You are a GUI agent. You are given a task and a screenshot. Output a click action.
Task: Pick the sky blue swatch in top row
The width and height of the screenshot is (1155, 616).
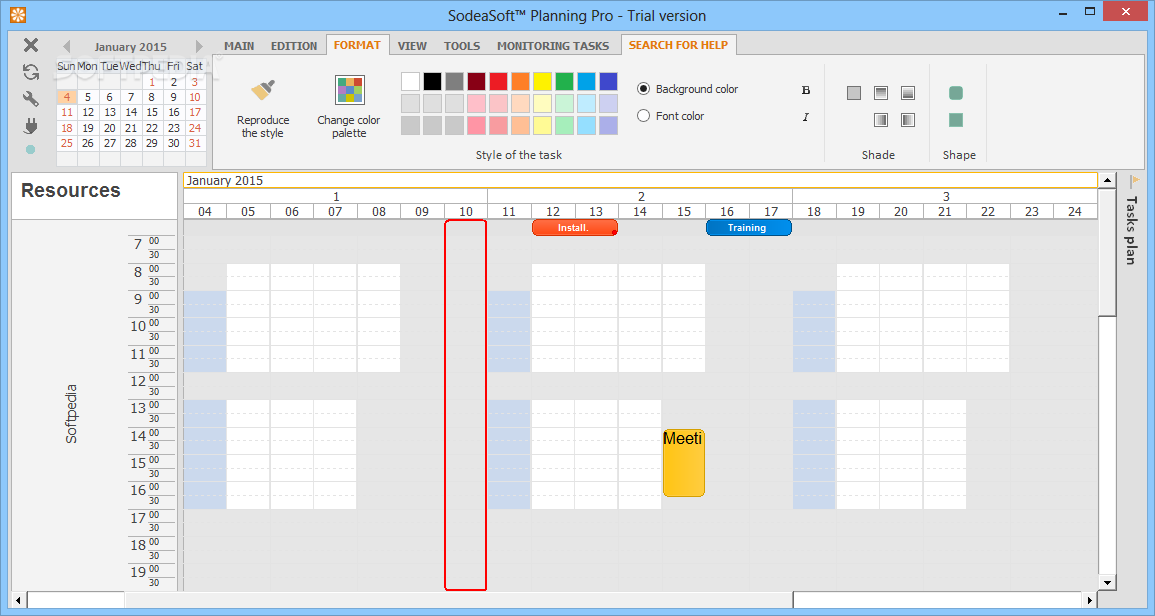[586, 81]
